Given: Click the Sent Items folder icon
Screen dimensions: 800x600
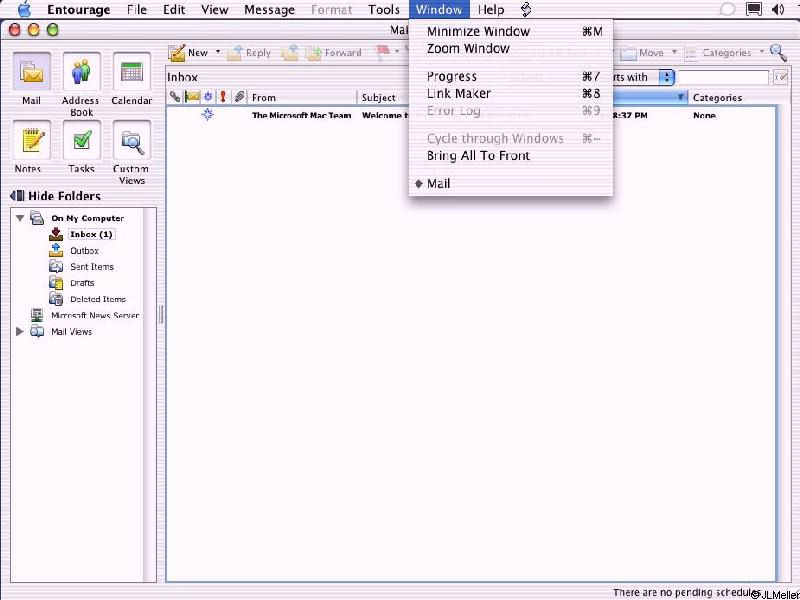Looking at the screenshot, I should point(56,266).
